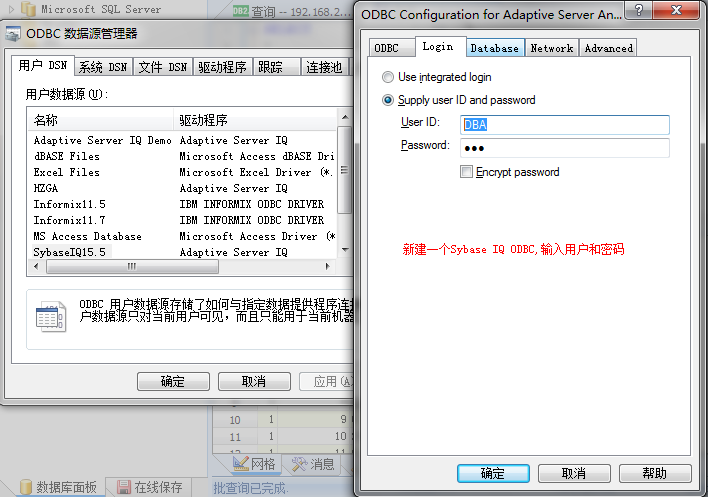Click 取消 in ODBC 数据源管理器 window
The height and width of the screenshot is (497, 708).
[x=254, y=381]
